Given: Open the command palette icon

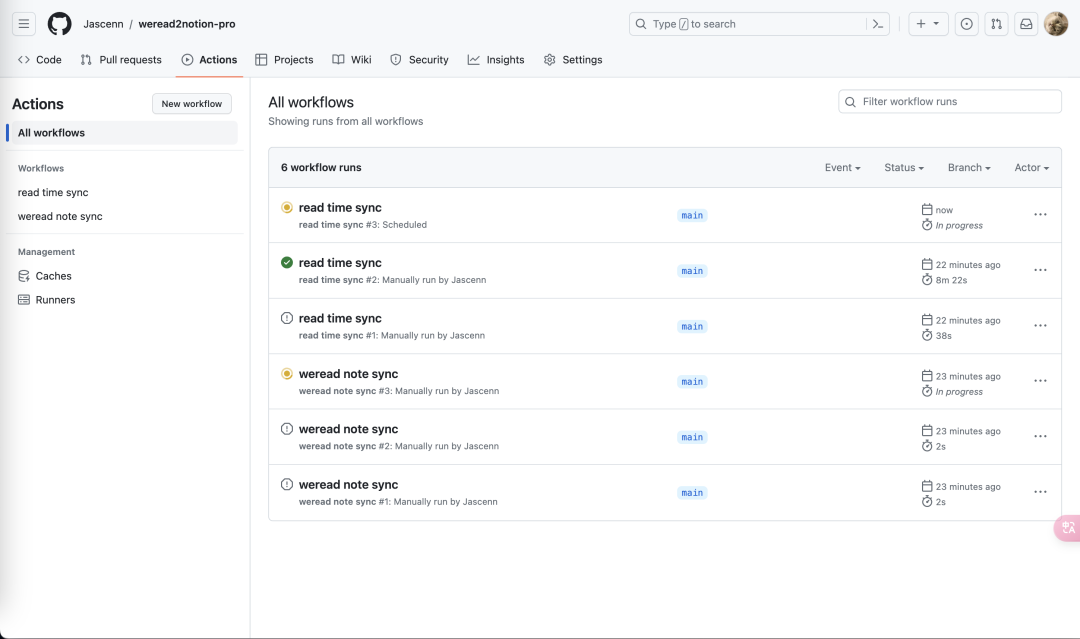Looking at the screenshot, I should pos(878,24).
